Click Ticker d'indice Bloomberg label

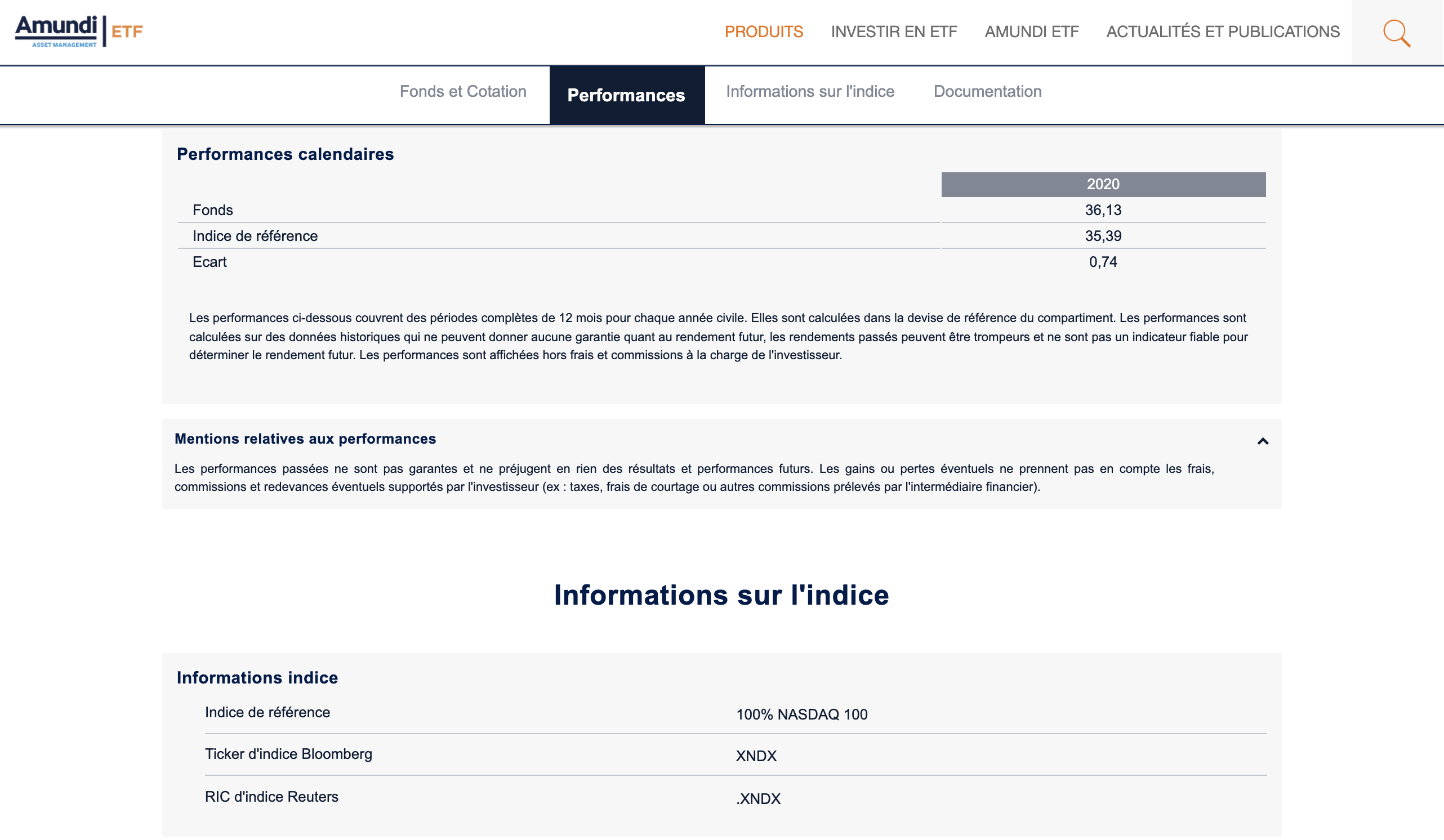[x=289, y=754]
